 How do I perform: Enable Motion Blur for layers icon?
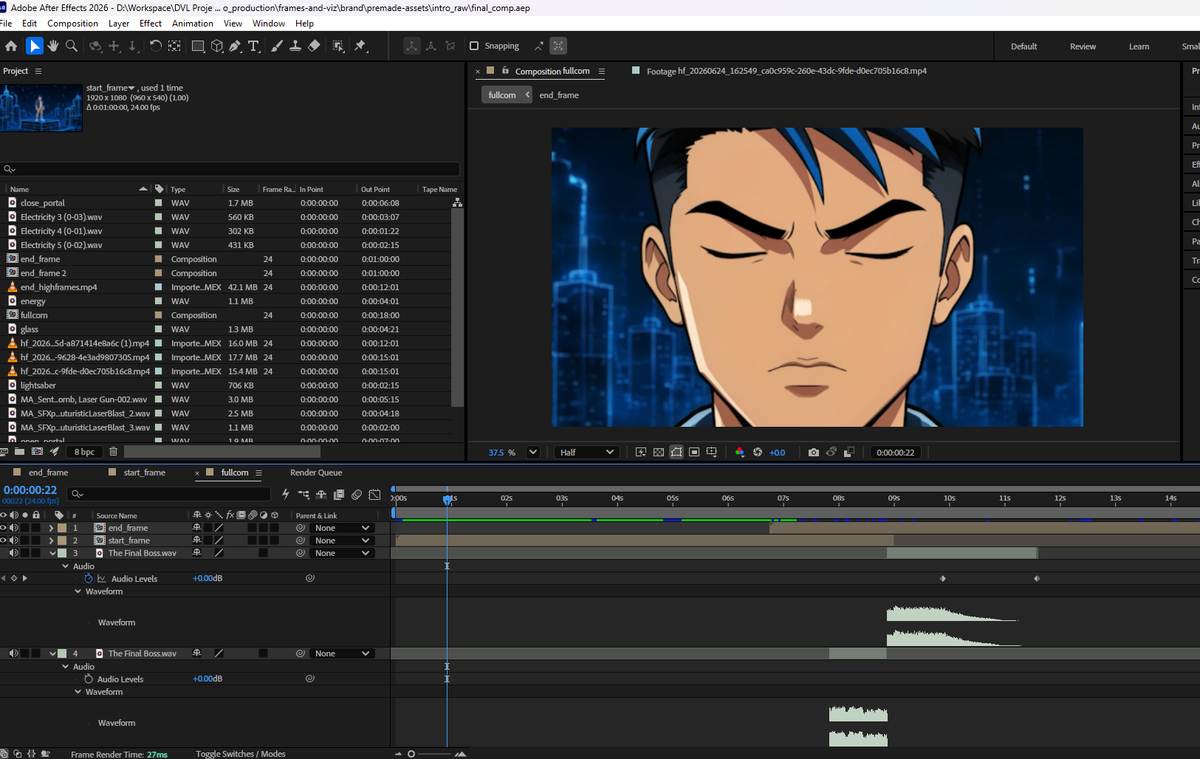pyautogui.click(x=356, y=494)
